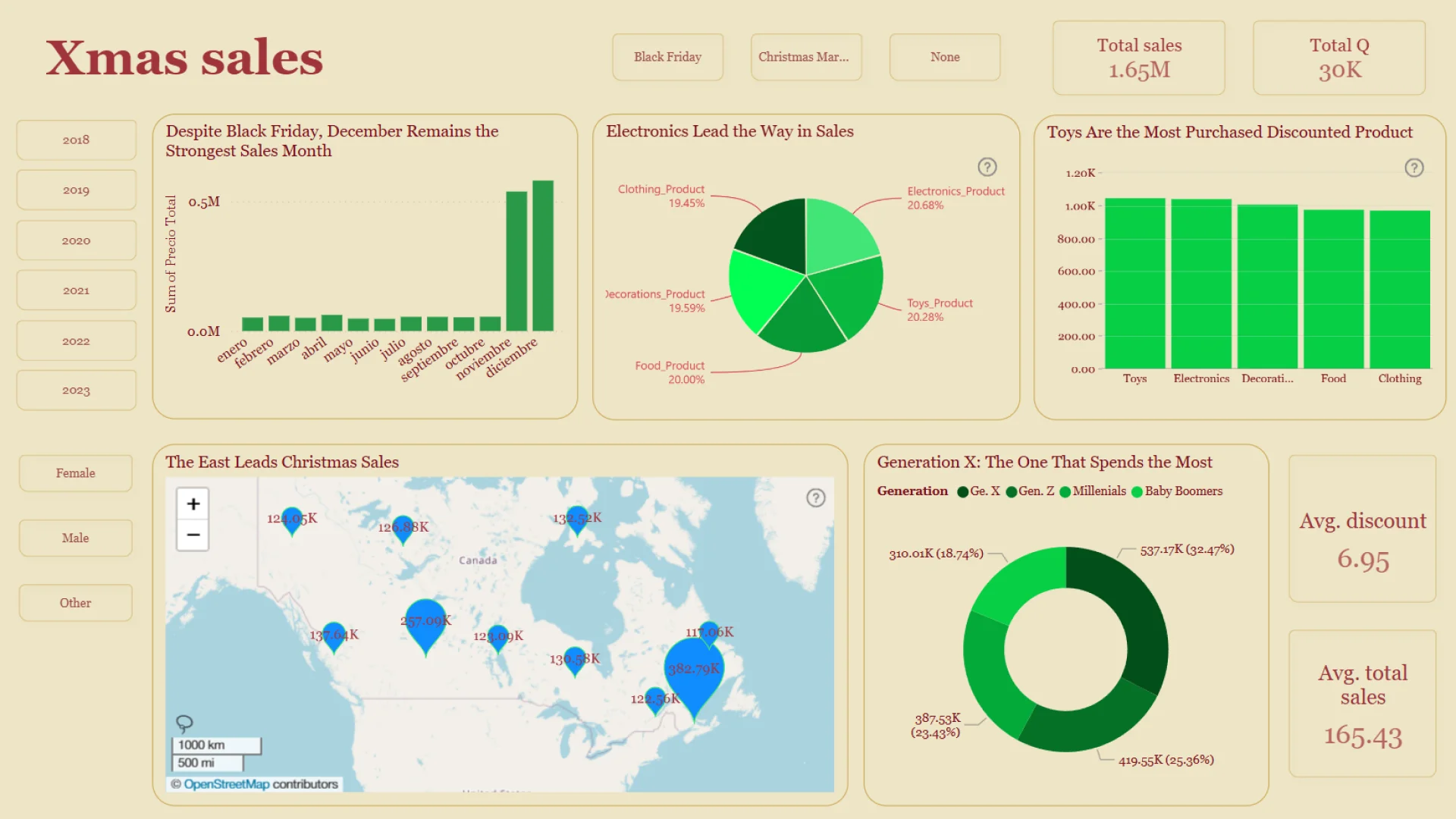1456x819 pixels.
Task: Click the Ge. X legend entry
Action: point(979,491)
